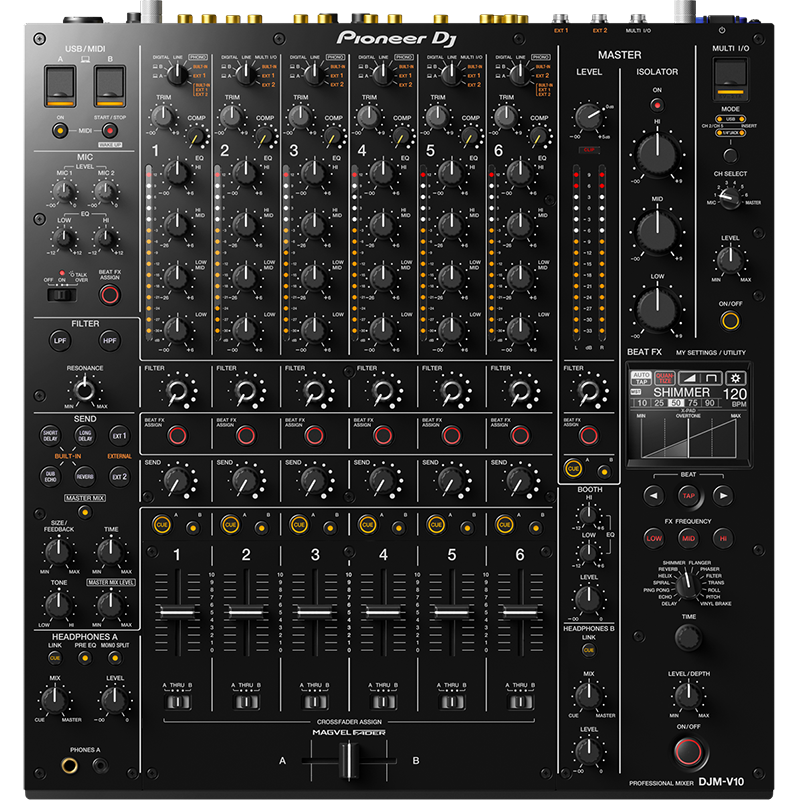The image size is (800, 800).
Task: Click the MAGVEL crossfader cap
Action: (349, 761)
